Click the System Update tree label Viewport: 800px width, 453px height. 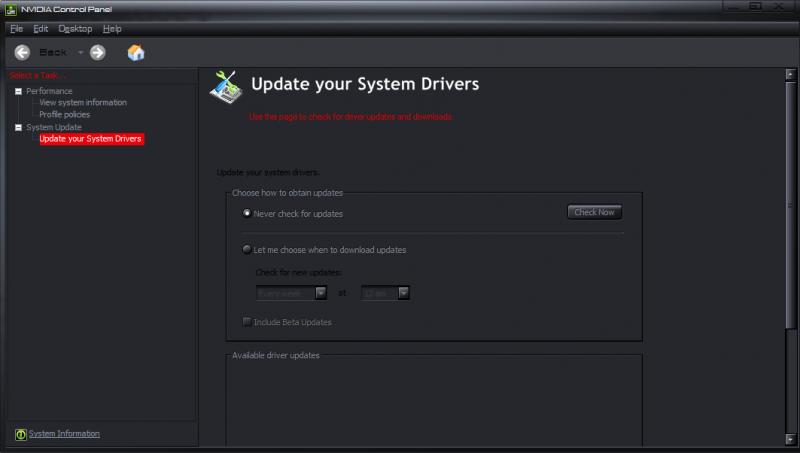[x=54, y=128]
